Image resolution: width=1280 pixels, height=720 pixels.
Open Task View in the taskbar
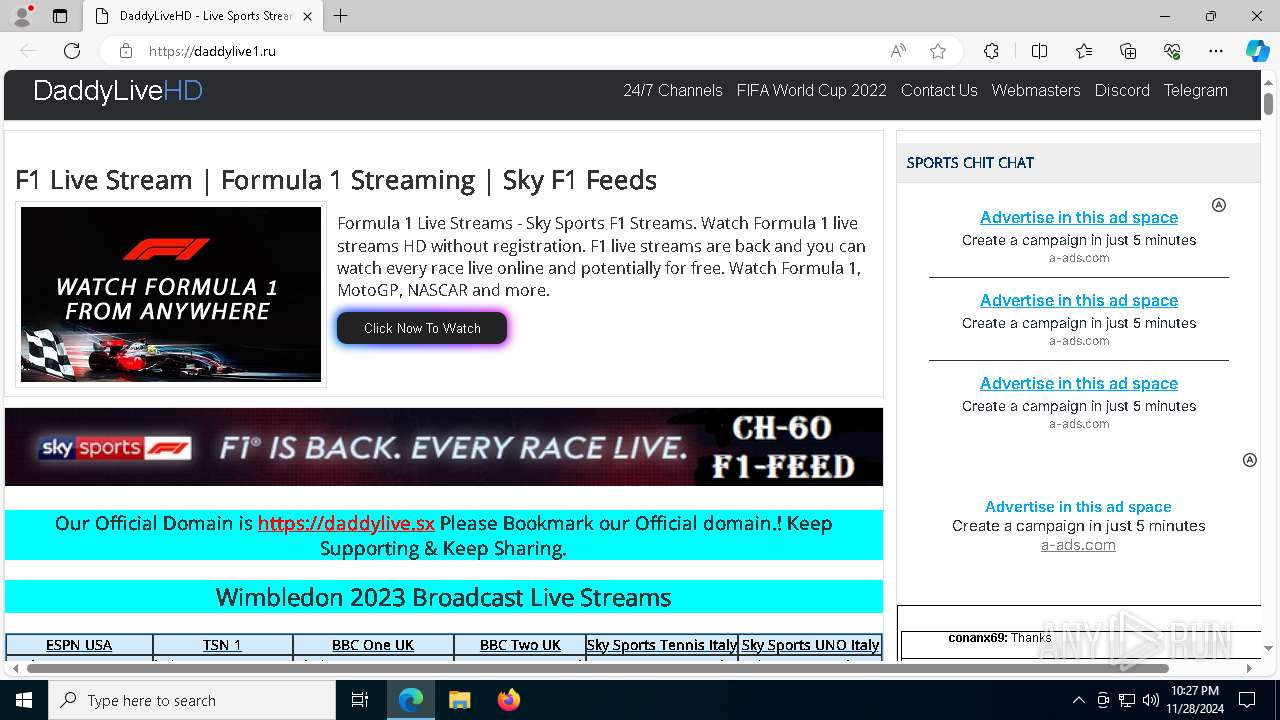(360, 700)
